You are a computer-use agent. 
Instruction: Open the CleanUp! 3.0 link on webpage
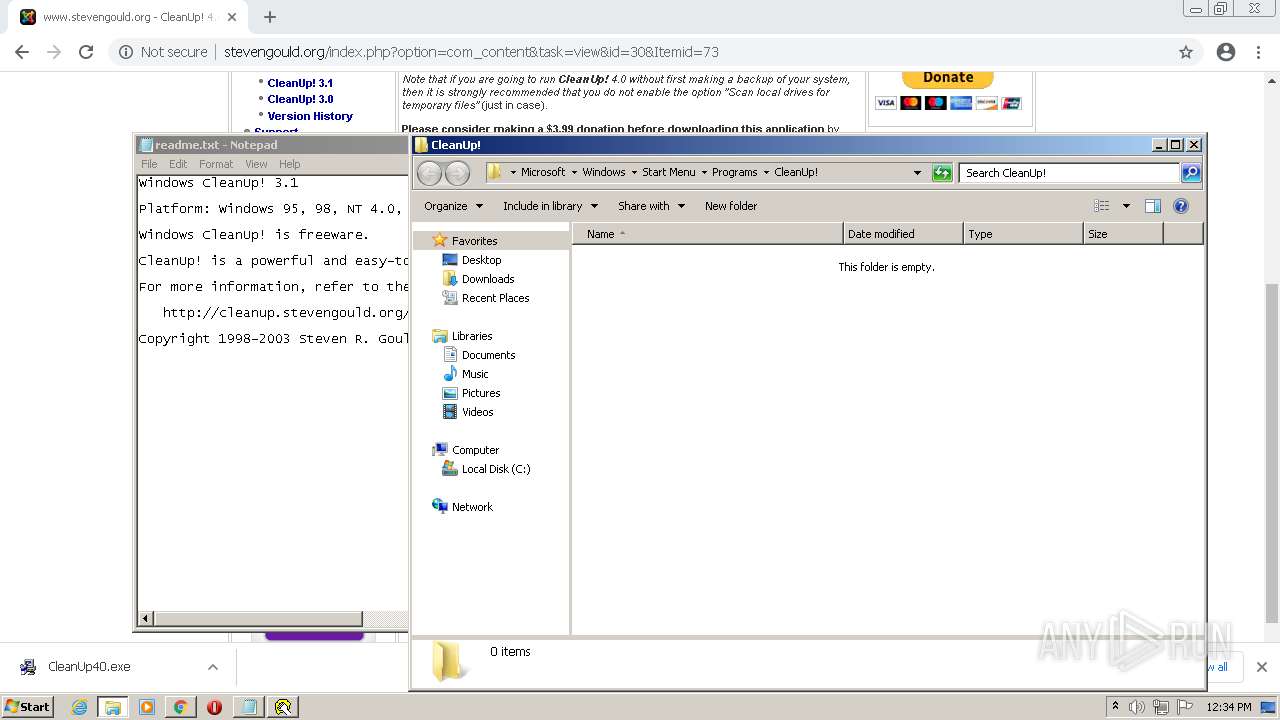300,99
